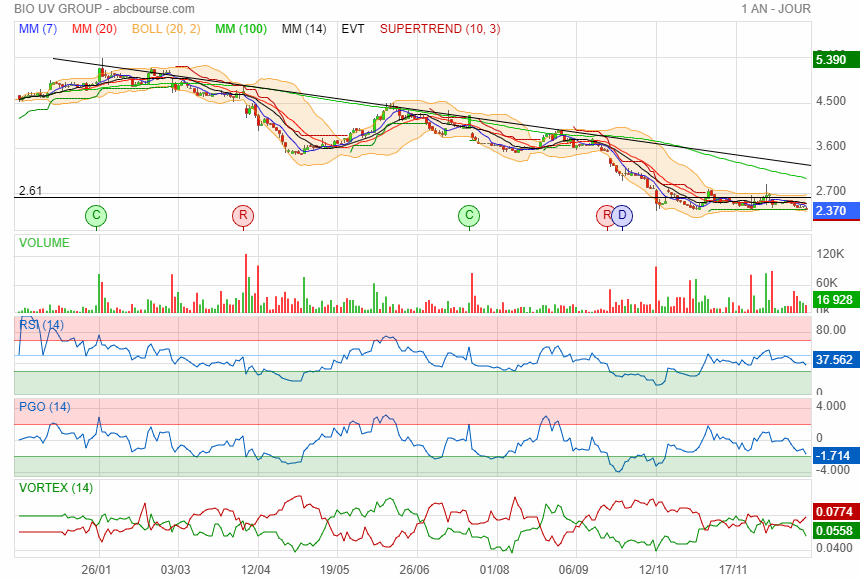Click the 80.00 RSI axis label
Screen dimensions: 860x580
tap(831, 330)
